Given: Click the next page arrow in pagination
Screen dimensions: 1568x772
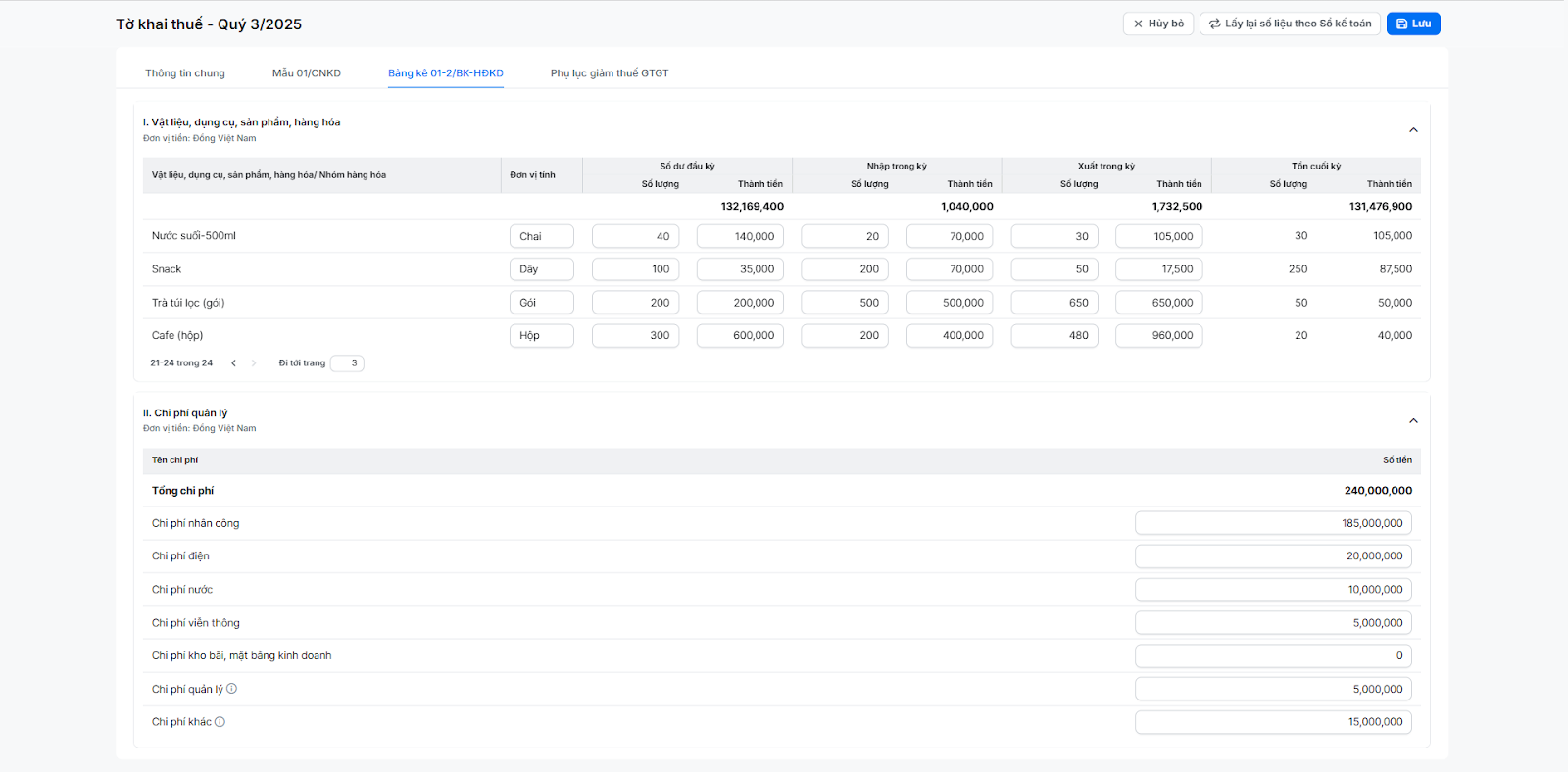Looking at the screenshot, I should pos(254,363).
